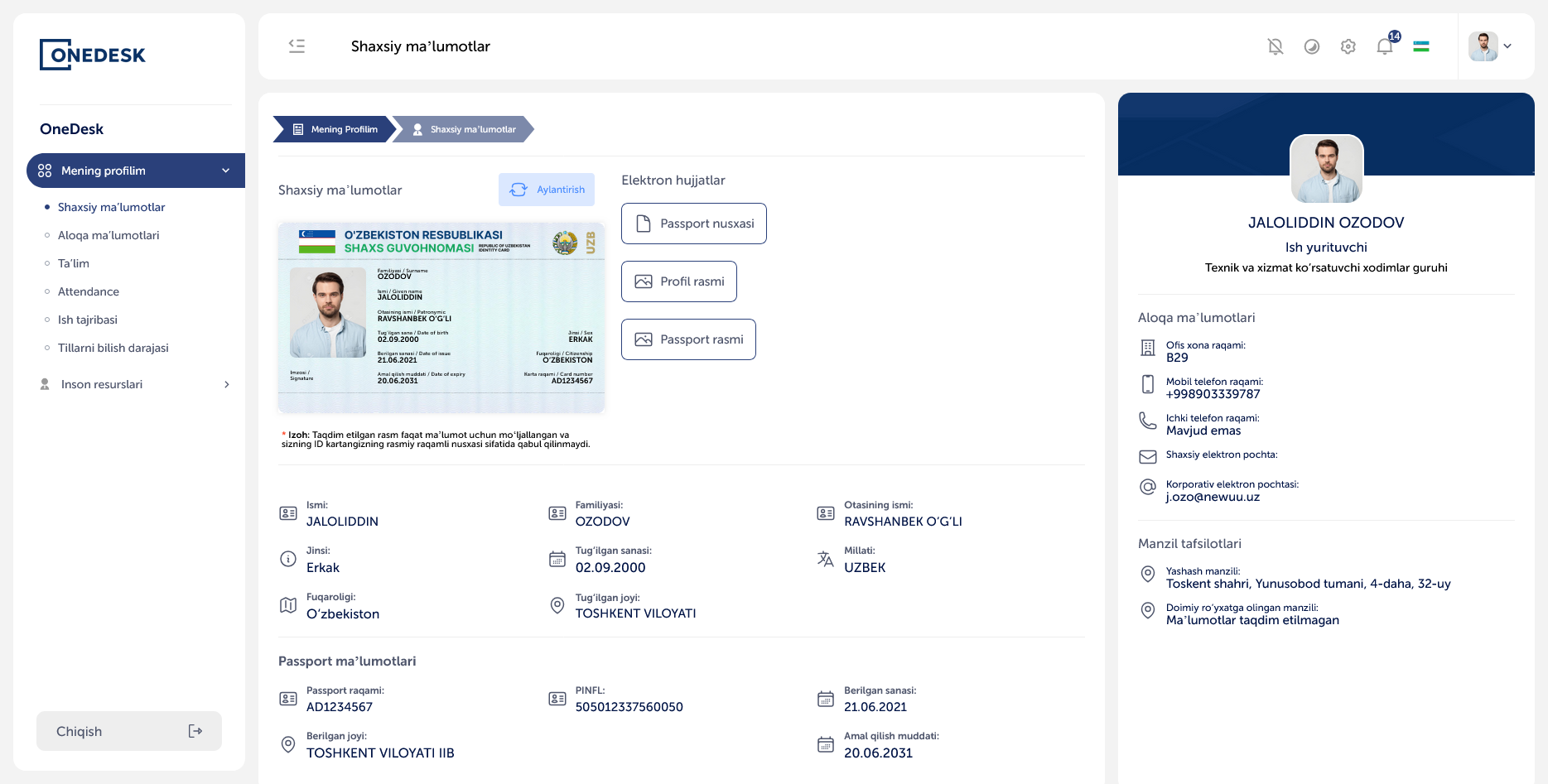
Task: Open Passport nusxasi document
Action: pos(693,224)
